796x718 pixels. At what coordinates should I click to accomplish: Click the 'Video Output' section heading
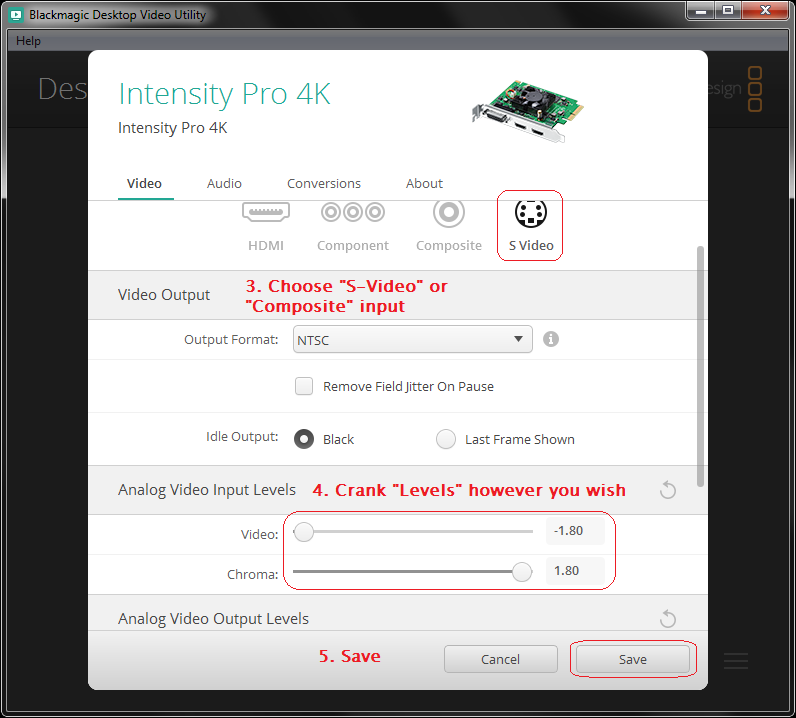point(164,295)
